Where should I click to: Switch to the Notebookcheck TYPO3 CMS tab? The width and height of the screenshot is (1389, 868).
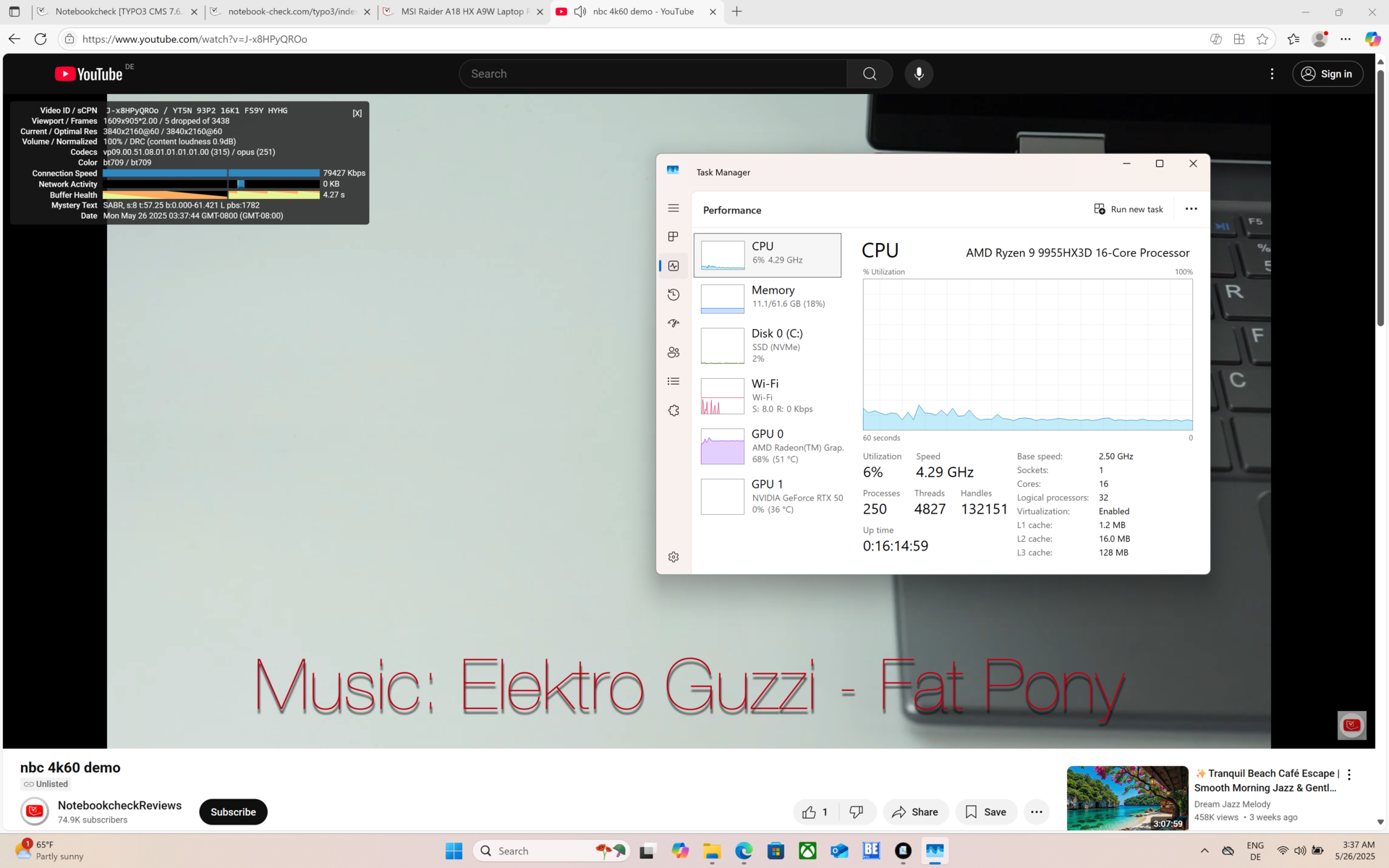117,12
